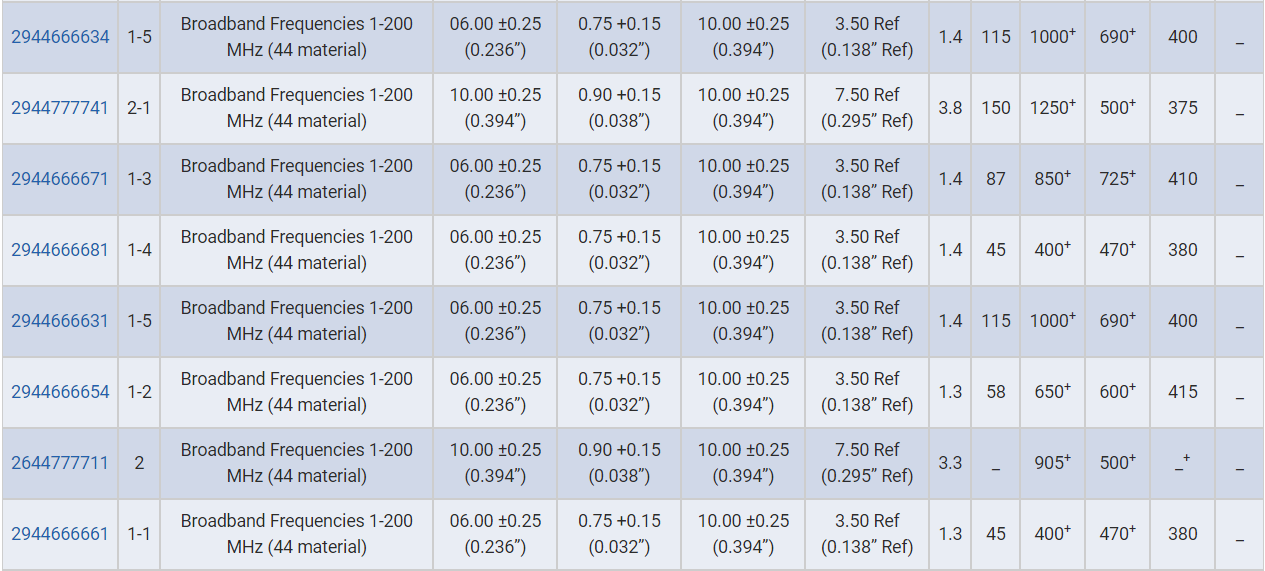Click the cell showing 1-4

point(139,250)
